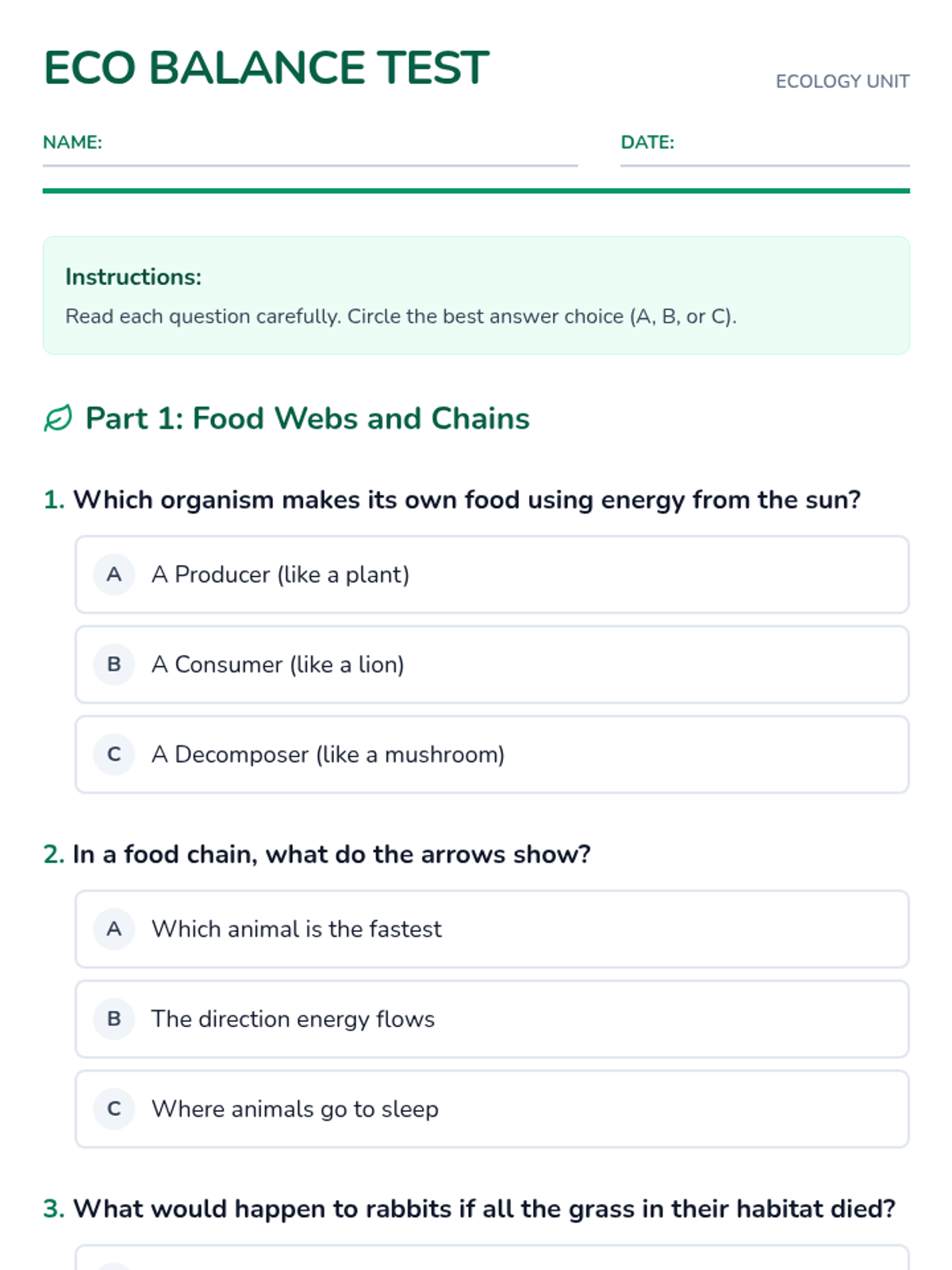Choose 'A Consumer (like a lion)' option
This screenshot has width=952, height=1270.
pyautogui.click(x=492, y=664)
